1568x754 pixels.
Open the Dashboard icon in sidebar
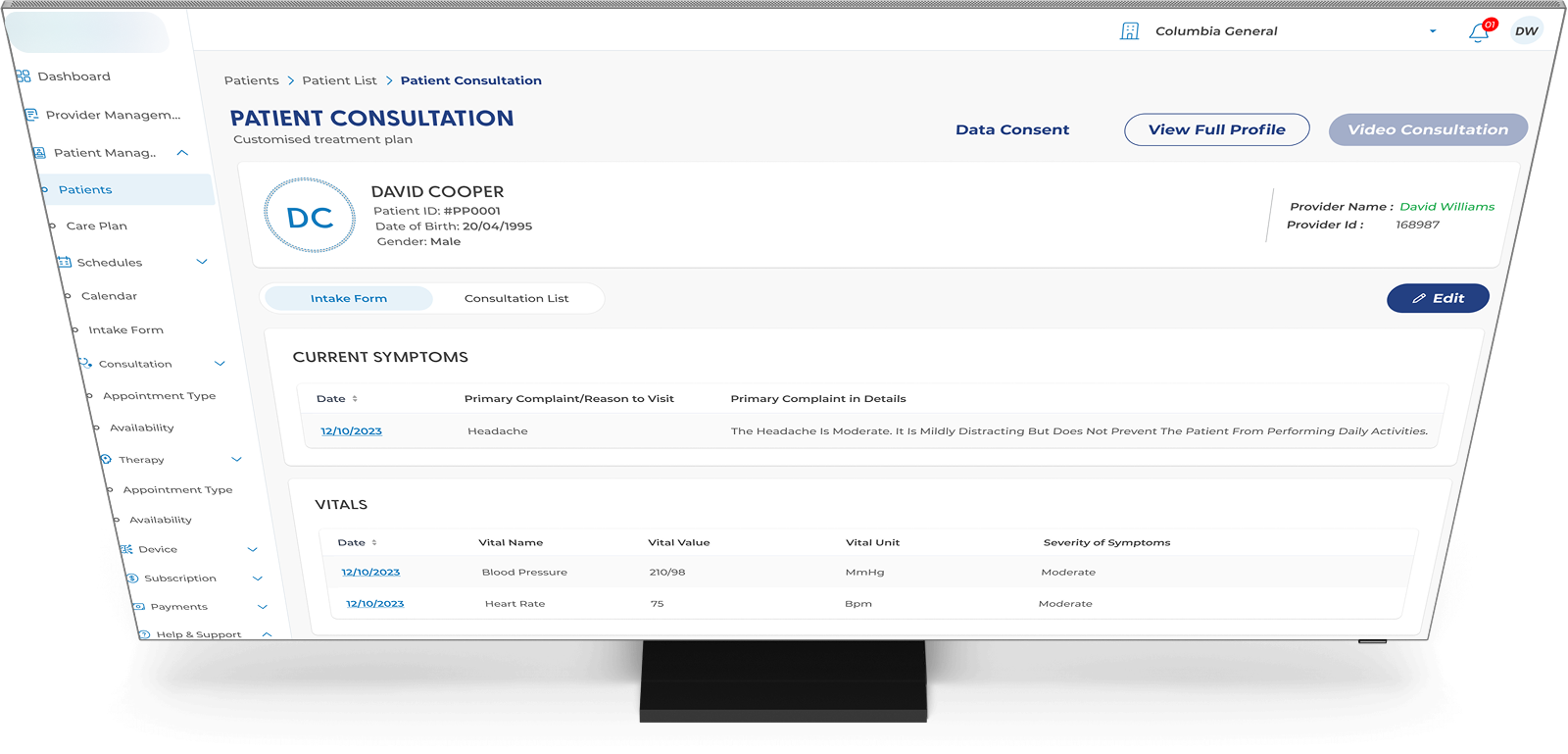(x=24, y=76)
